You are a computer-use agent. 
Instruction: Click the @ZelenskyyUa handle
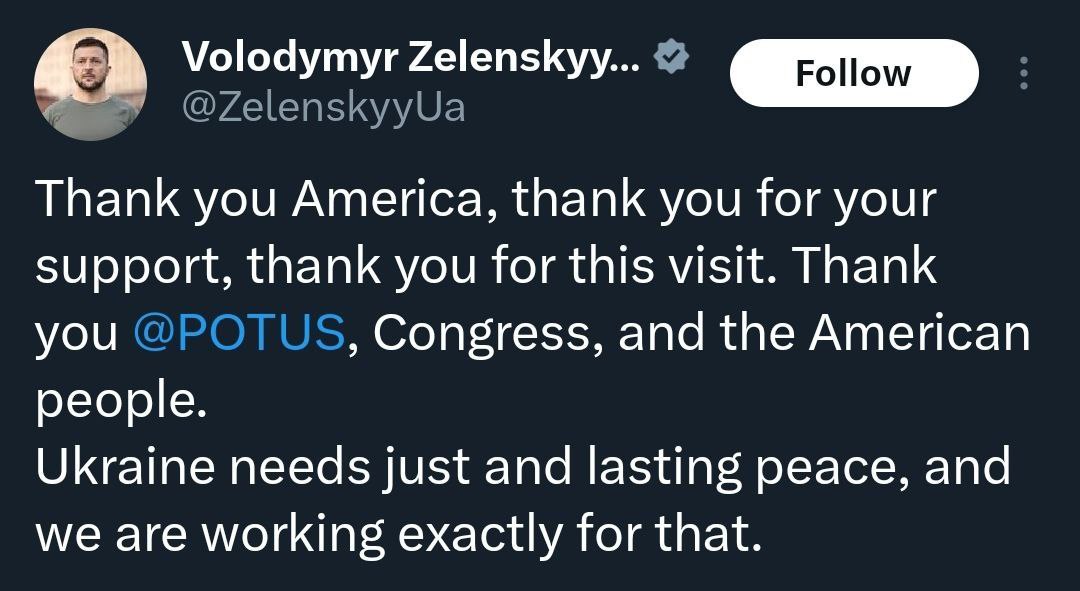pyautogui.click(x=323, y=107)
